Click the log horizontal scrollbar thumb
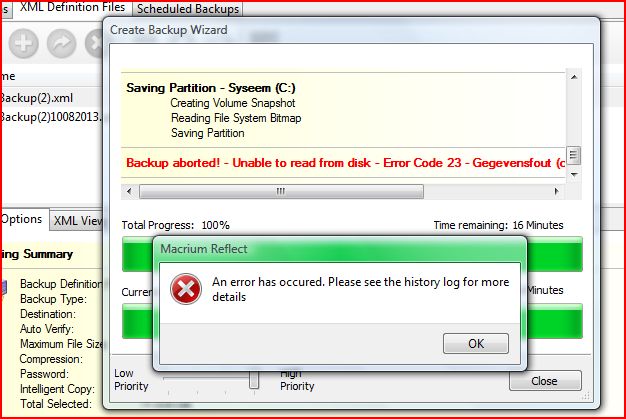The height and width of the screenshot is (419, 626). [x=281, y=192]
